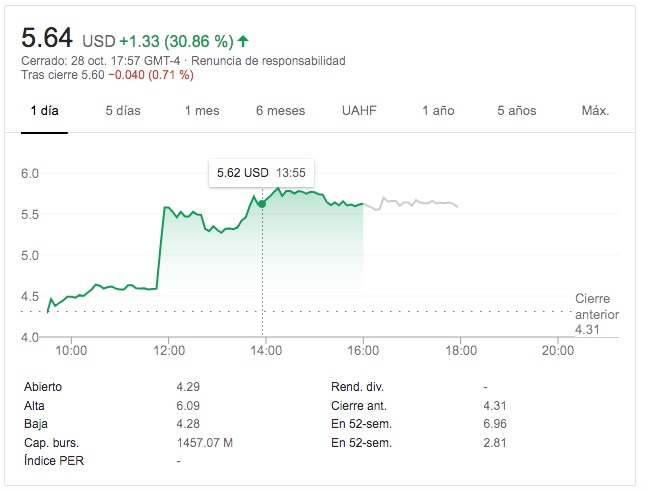Screen dimensions: 647x492
Task: Click the 10:00 time axis label
Action: (71, 351)
